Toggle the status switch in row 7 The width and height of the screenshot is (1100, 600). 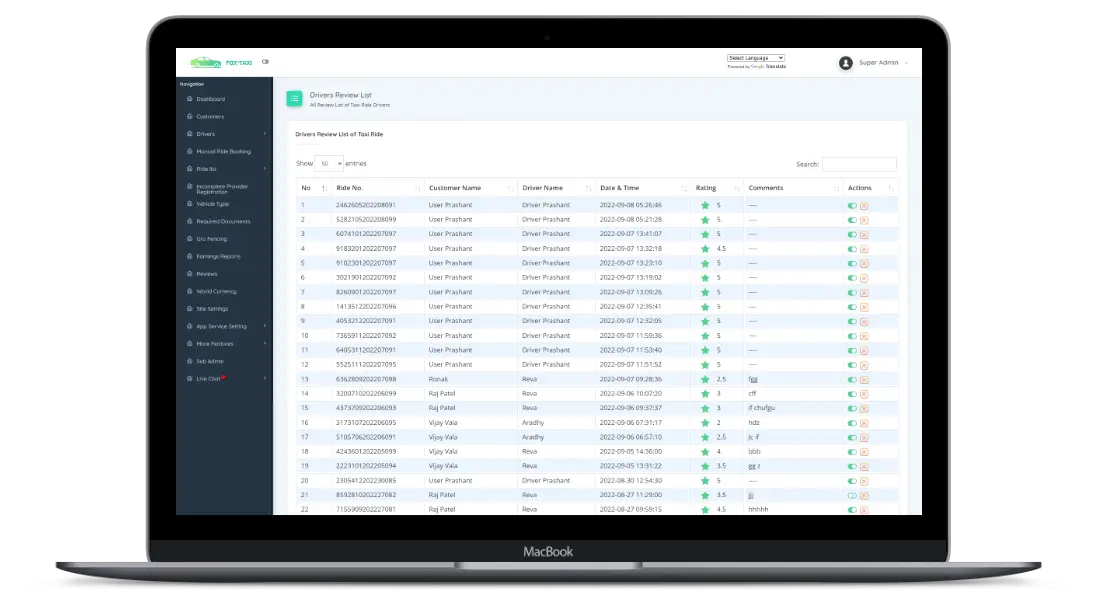coord(852,293)
